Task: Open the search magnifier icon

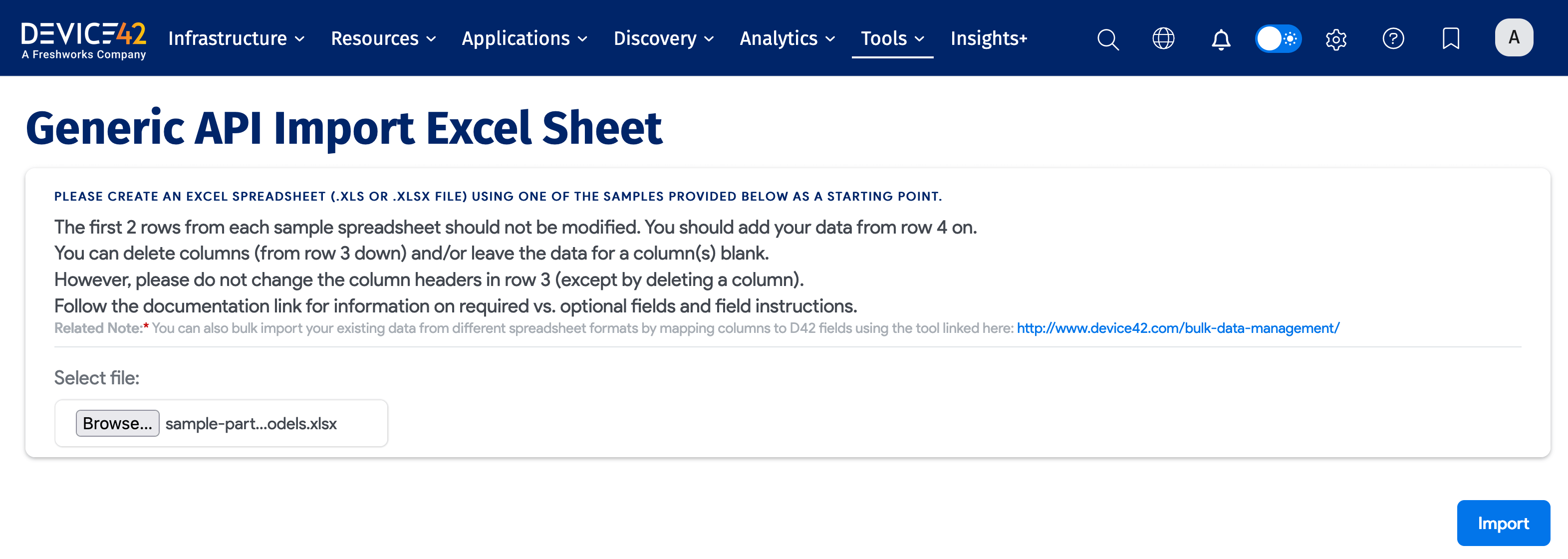Action: click(x=1107, y=39)
